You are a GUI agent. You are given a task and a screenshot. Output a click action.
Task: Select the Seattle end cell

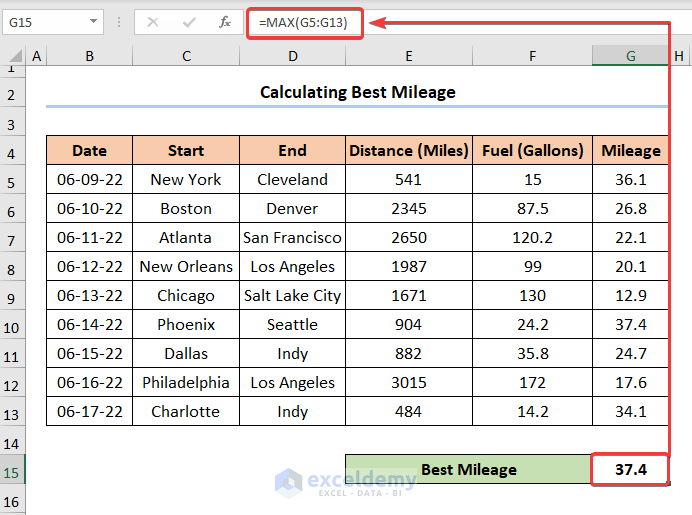pos(293,324)
